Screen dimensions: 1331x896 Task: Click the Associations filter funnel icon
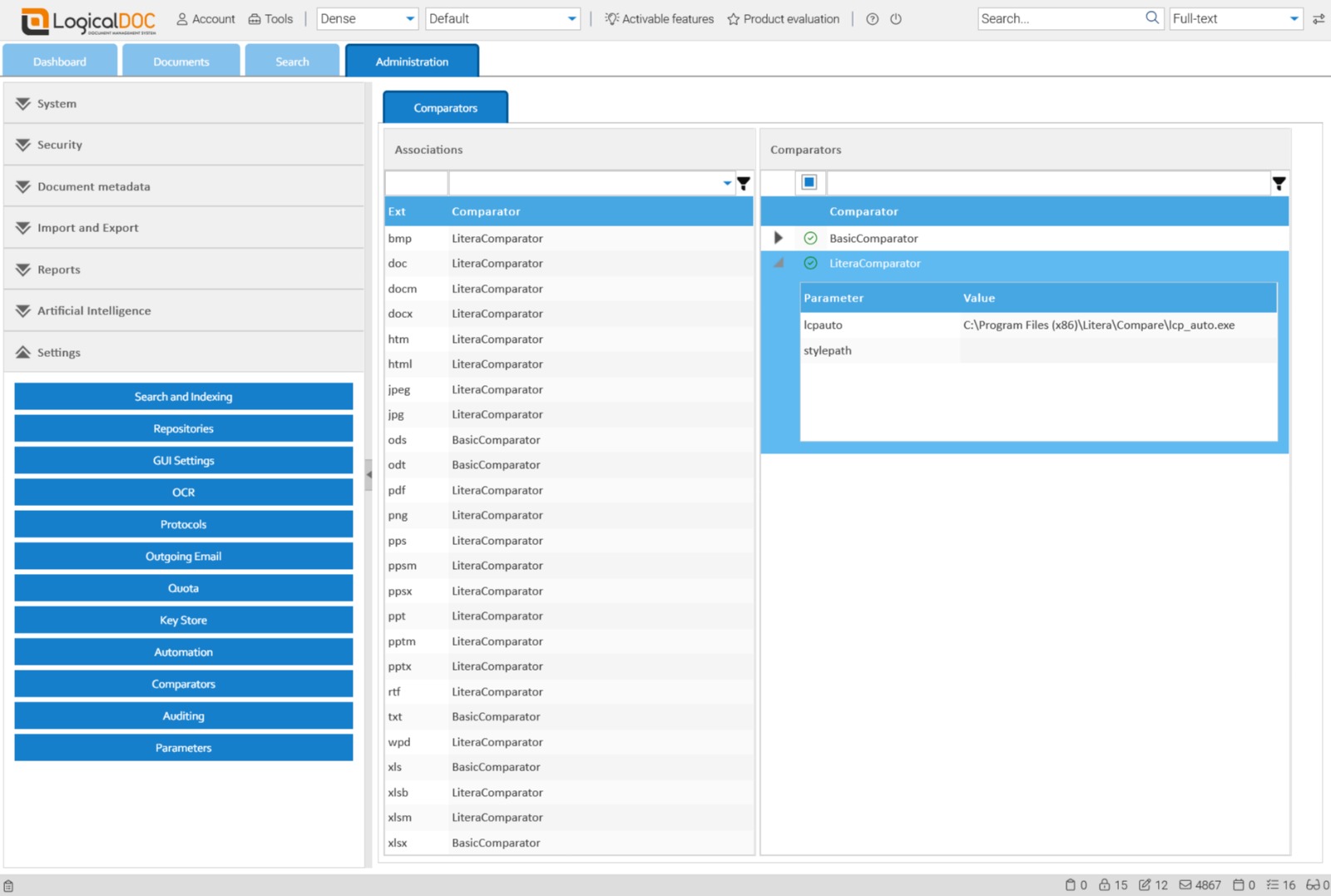pyautogui.click(x=744, y=183)
